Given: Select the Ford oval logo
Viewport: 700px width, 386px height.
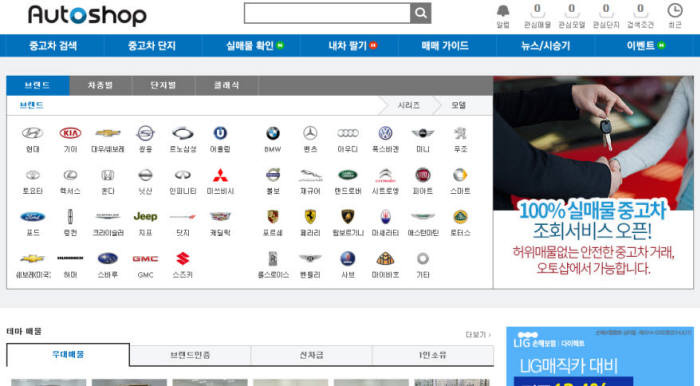Looking at the screenshot, I should [33, 217].
